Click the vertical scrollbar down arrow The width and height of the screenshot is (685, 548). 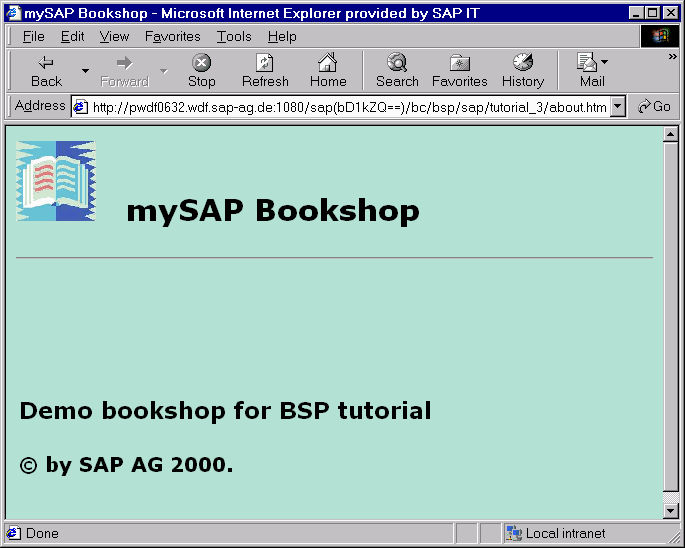pyautogui.click(x=671, y=511)
